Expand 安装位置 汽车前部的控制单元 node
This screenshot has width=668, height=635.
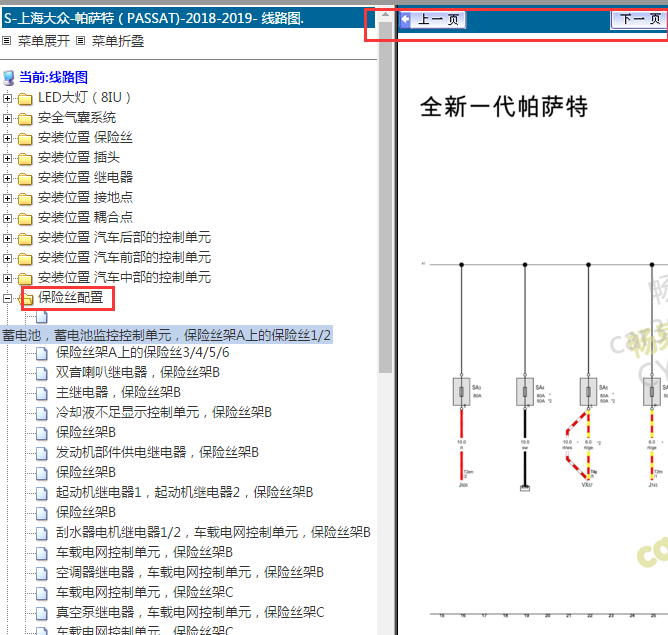(7, 259)
